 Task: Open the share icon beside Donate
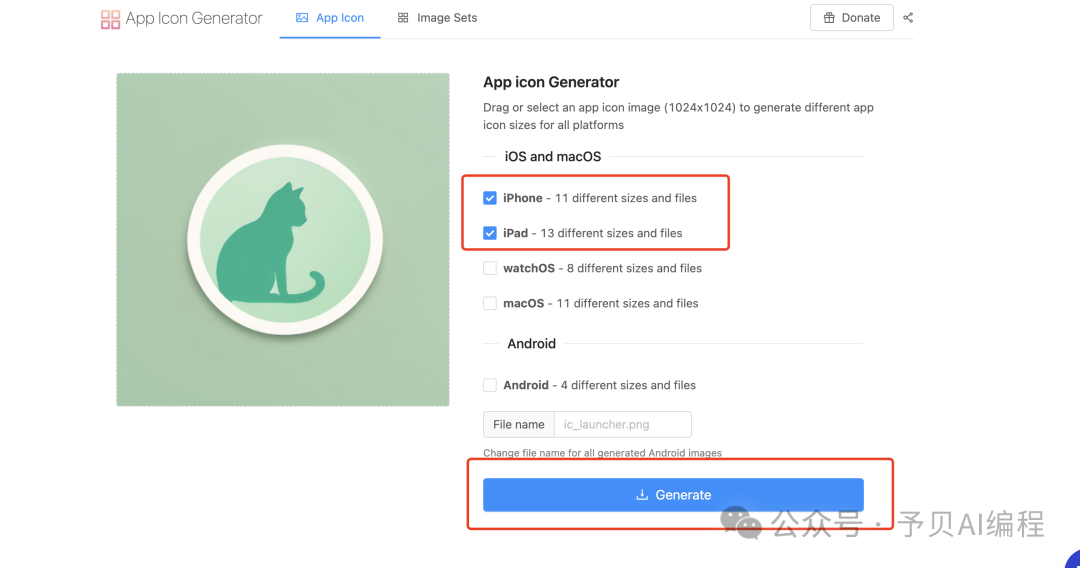(x=908, y=18)
